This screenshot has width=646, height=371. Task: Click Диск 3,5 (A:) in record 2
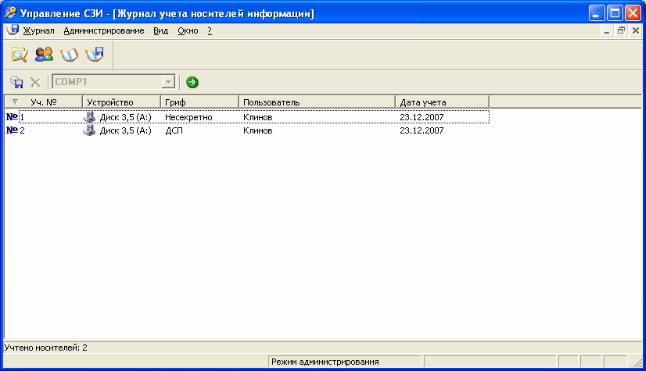pos(126,131)
